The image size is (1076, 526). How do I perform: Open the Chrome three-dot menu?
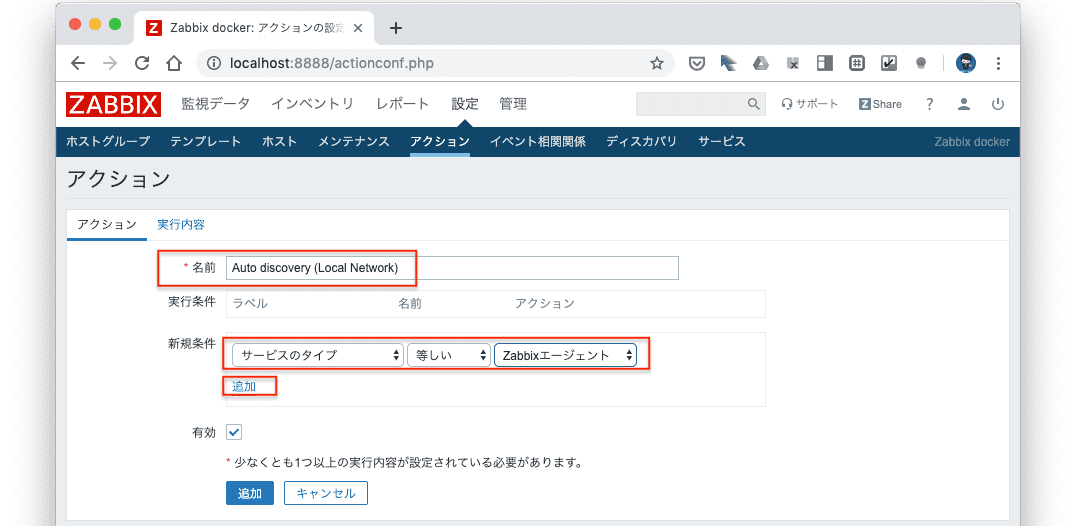pos(998,64)
